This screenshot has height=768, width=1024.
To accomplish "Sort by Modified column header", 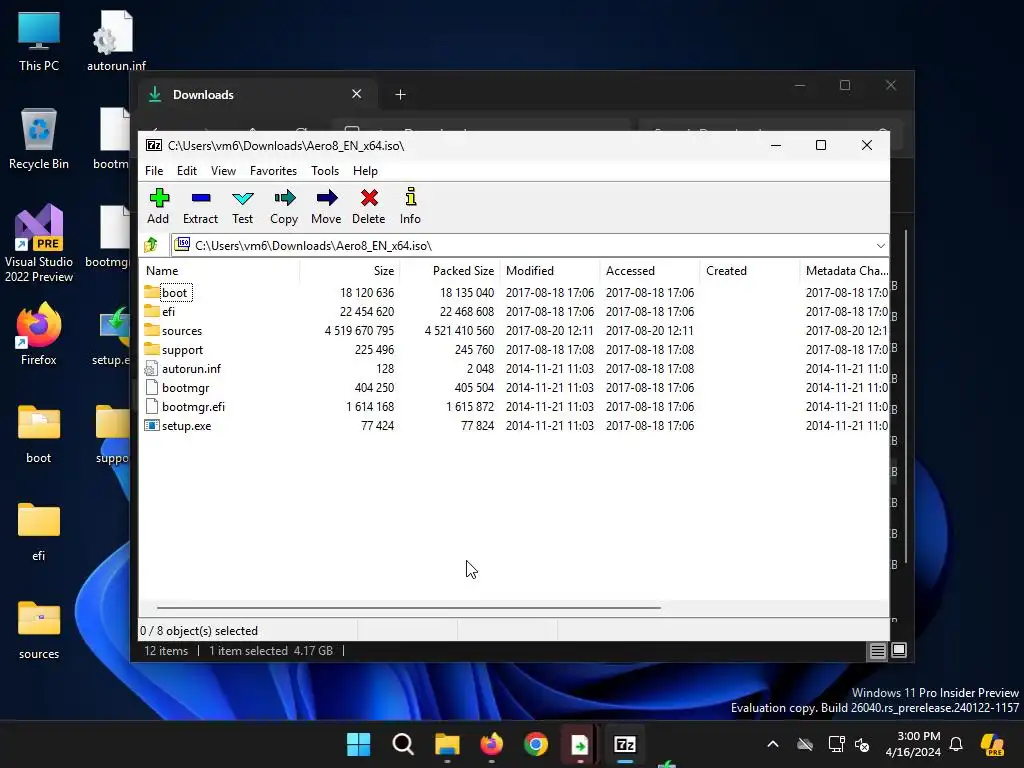I will pyautogui.click(x=550, y=270).
